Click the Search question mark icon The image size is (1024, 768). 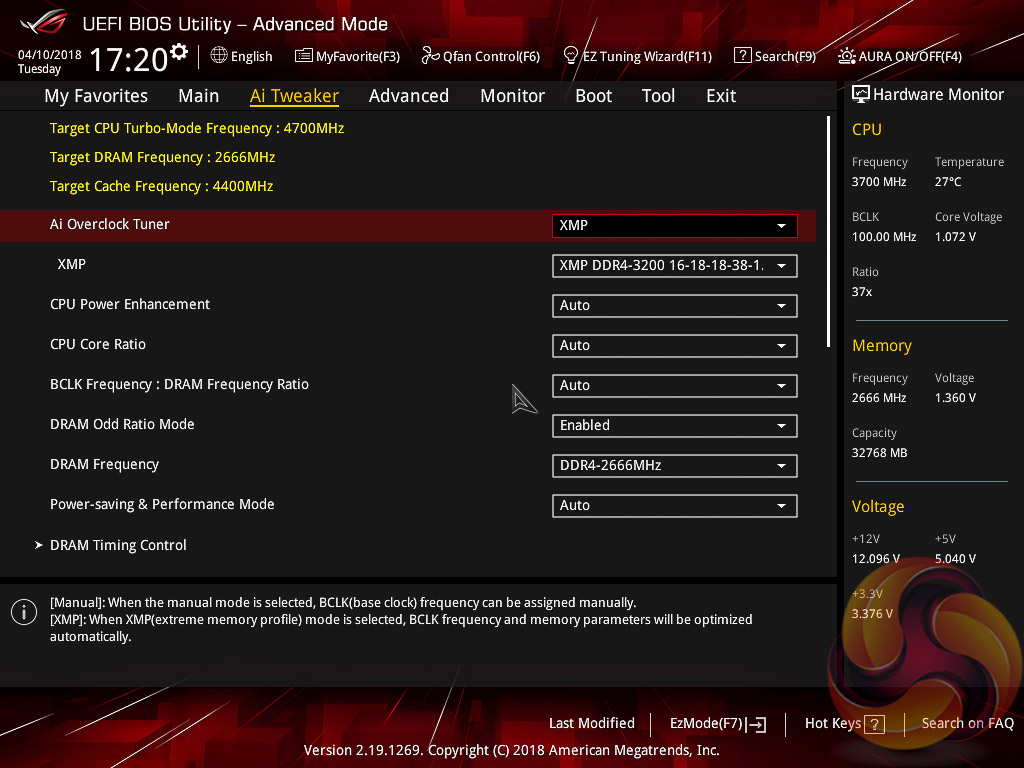[x=743, y=56]
